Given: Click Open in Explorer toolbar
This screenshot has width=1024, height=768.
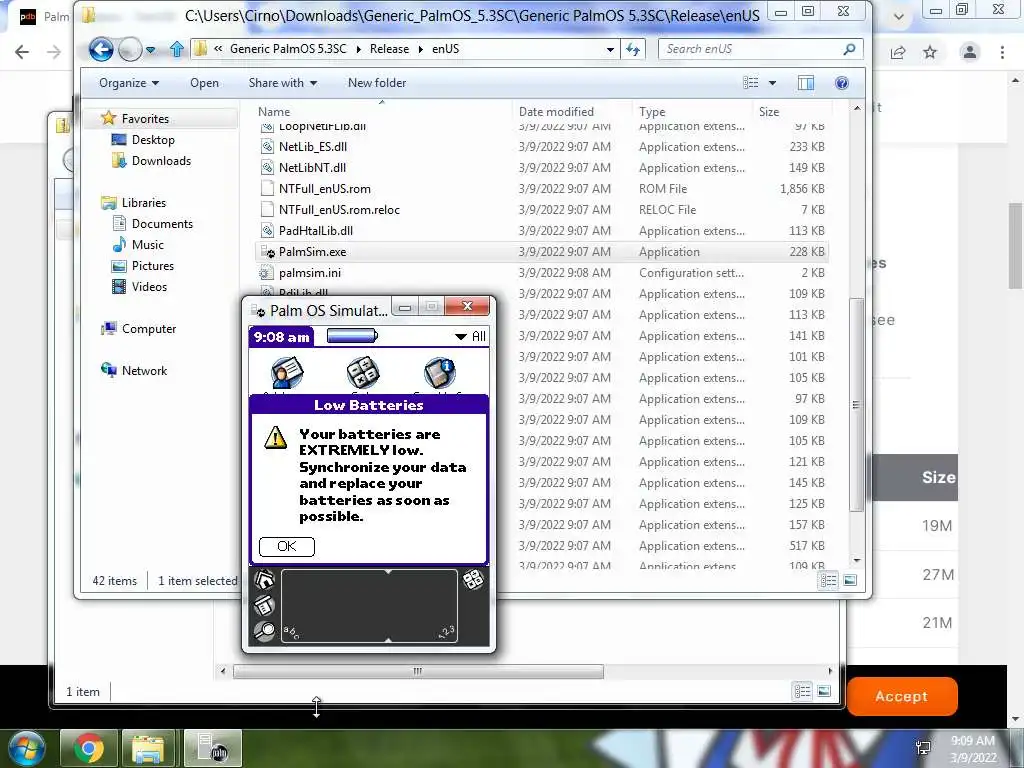Looking at the screenshot, I should point(204,83).
